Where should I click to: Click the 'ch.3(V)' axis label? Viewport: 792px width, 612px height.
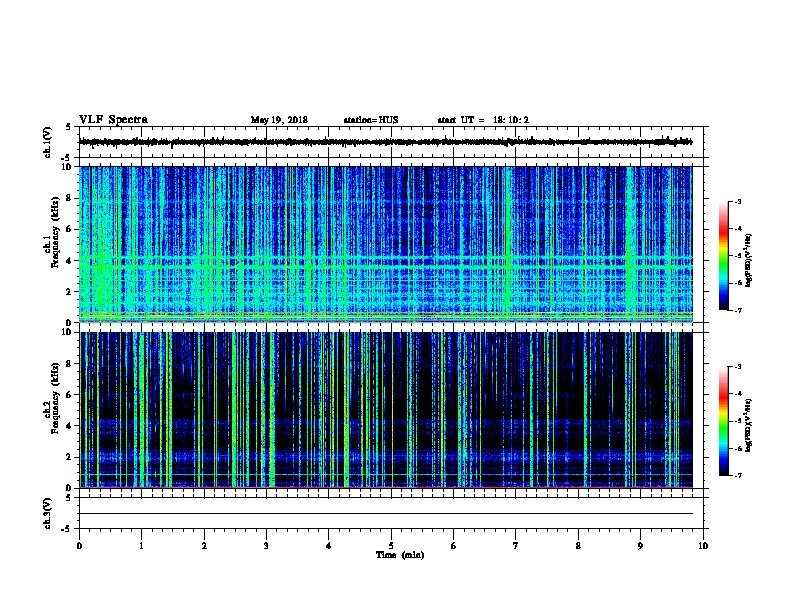(x=47, y=514)
